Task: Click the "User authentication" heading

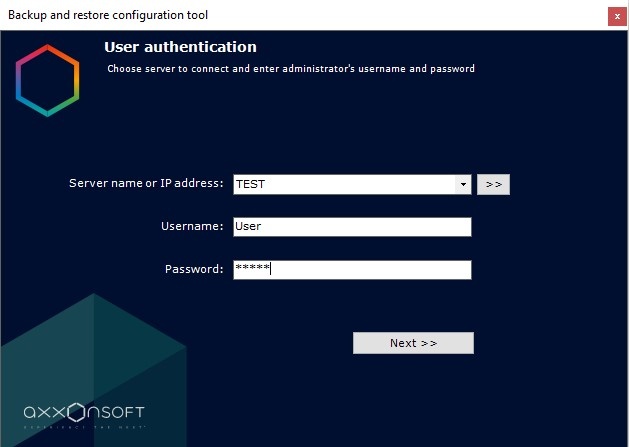Action: coord(180,47)
